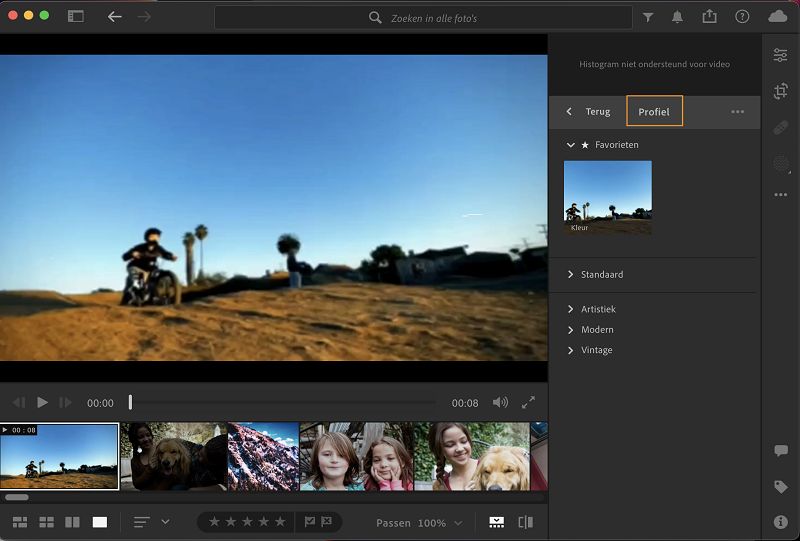Flag the video as rejected
The image size is (800, 541).
click(327, 522)
